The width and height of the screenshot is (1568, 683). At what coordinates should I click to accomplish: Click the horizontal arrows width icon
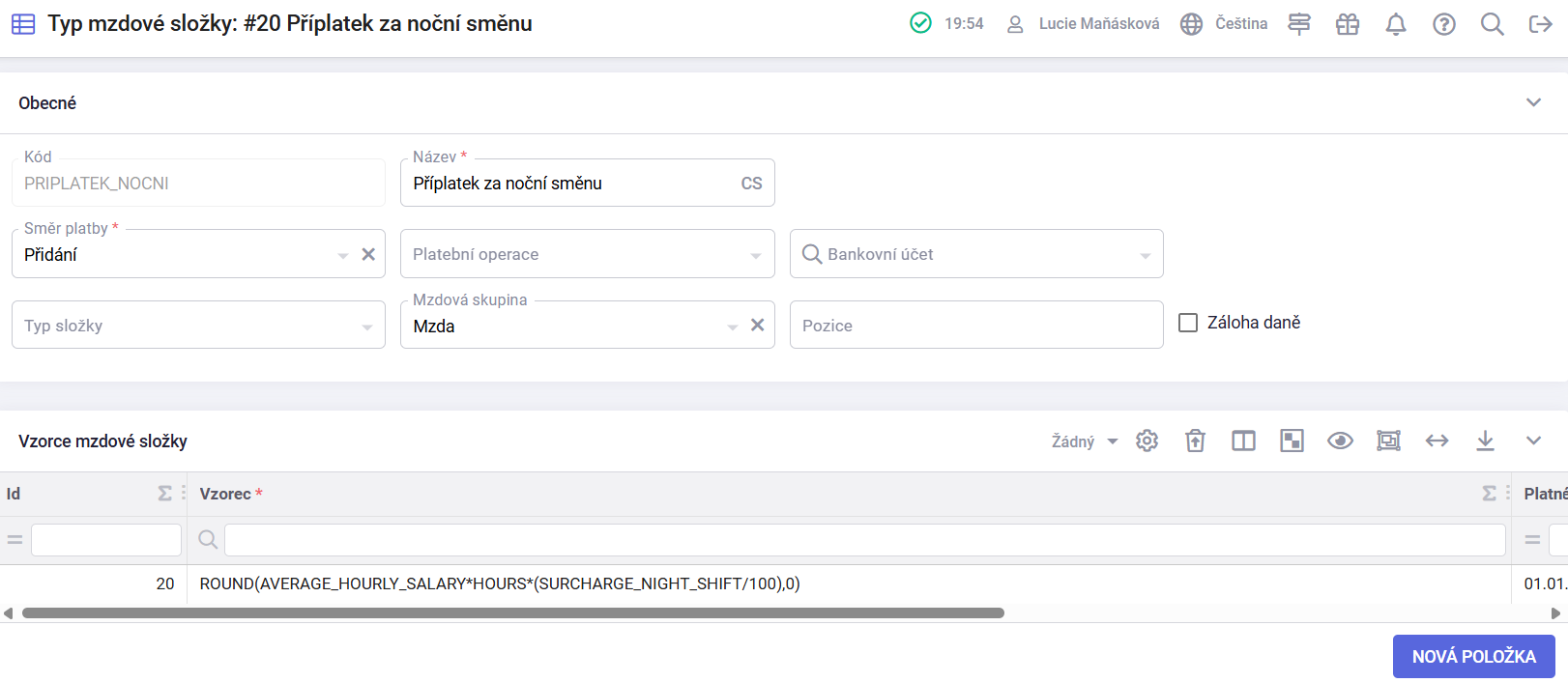pos(1437,441)
